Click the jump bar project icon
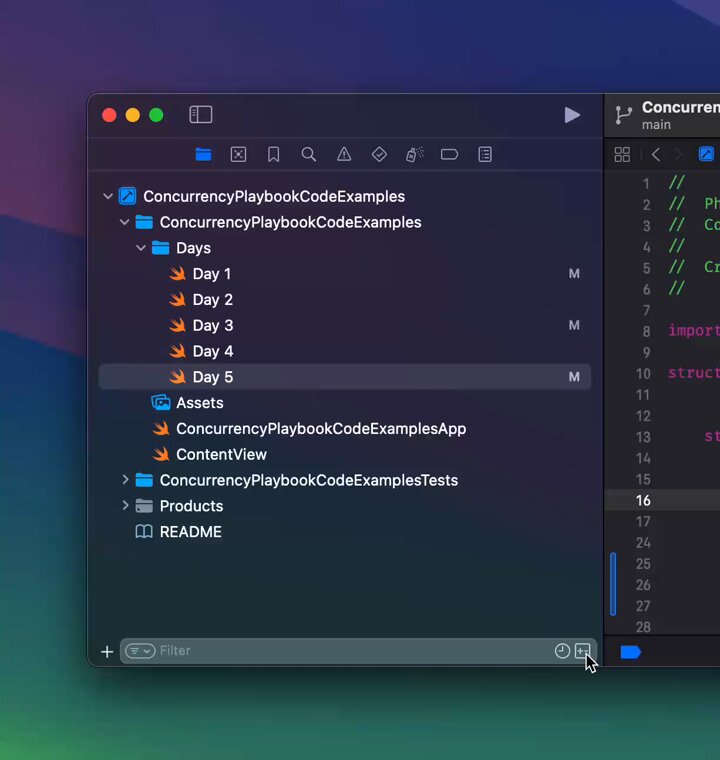This screenshot has height=760, width=720. point(706,154)
